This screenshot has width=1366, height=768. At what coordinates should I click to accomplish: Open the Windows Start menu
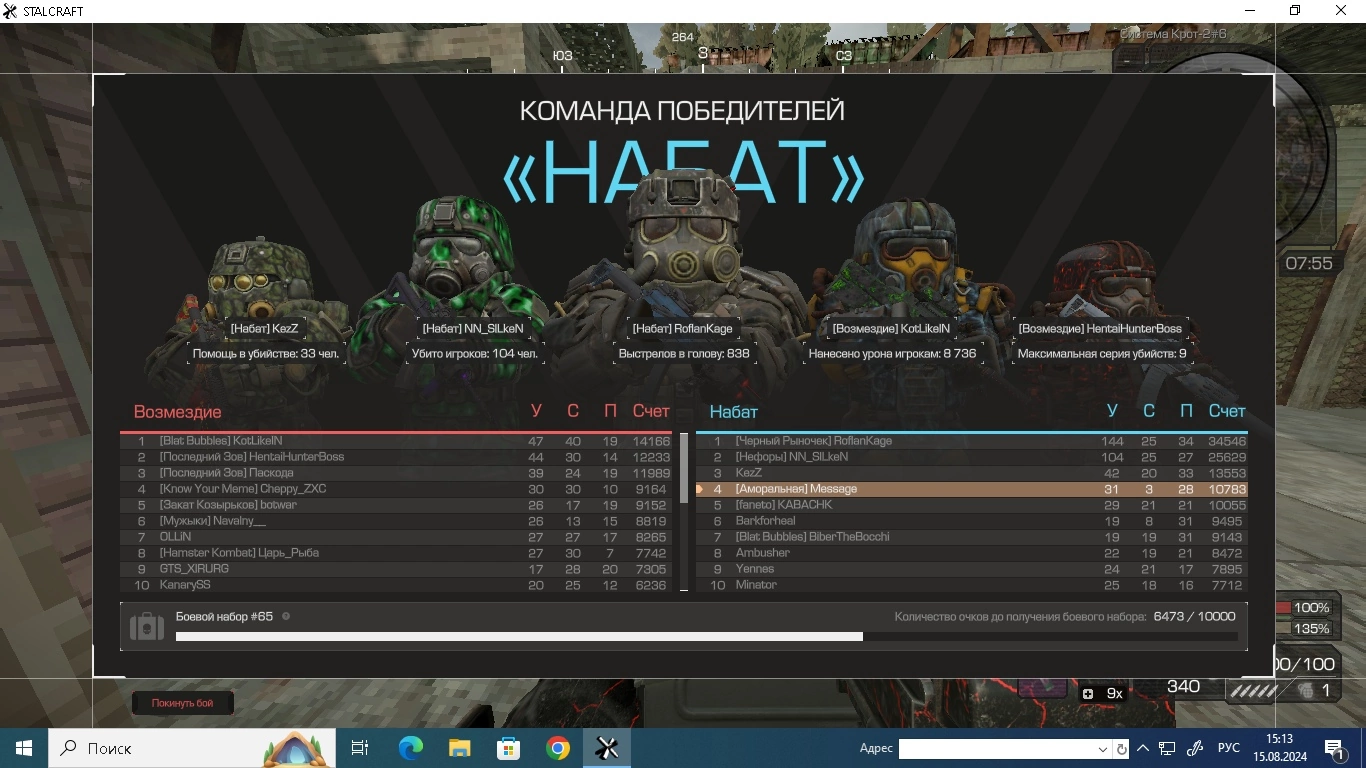pyautogui.click(x=24, y=748)
